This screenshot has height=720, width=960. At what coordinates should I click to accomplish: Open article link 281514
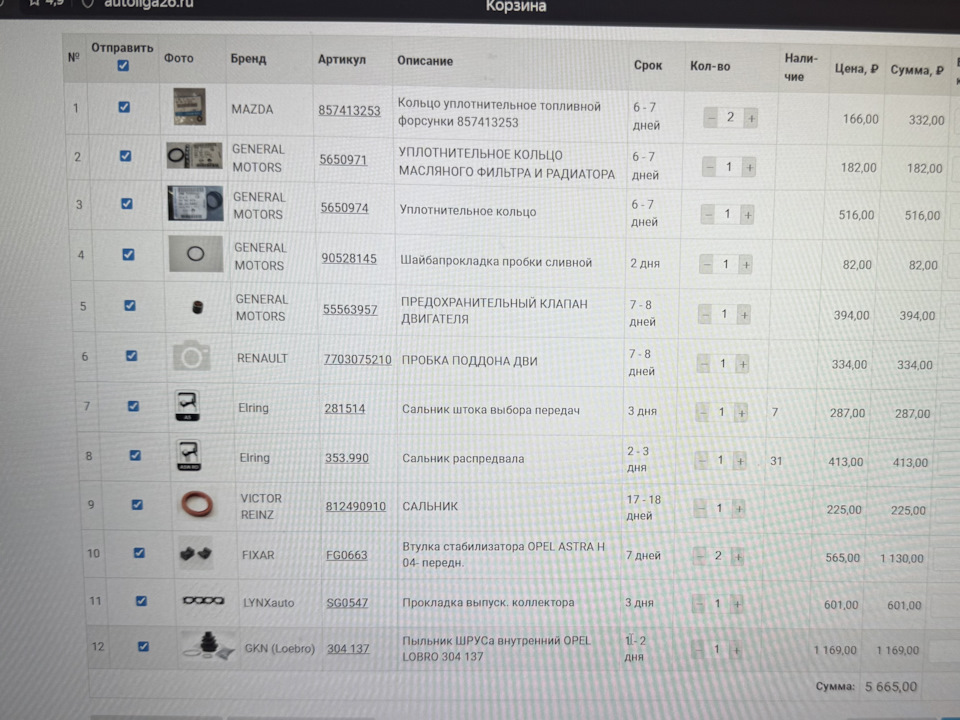(x=345, y=408)
